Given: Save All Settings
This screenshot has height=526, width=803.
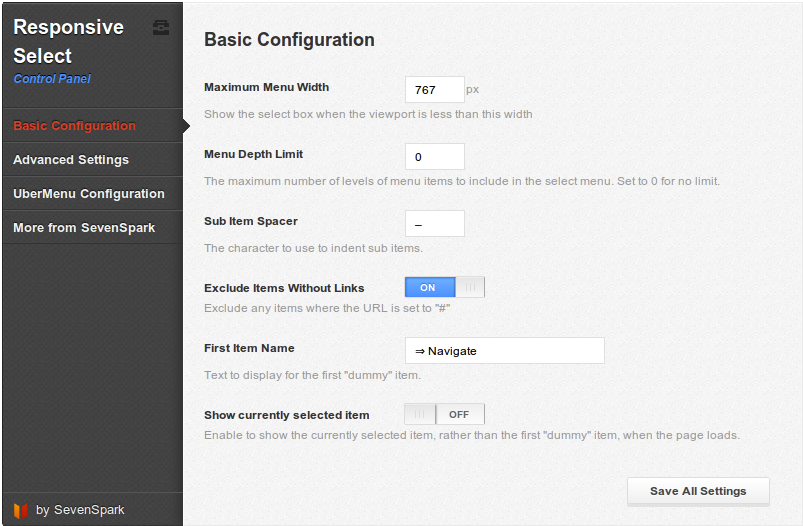Looking at the screenshot, I should point(698,491).
